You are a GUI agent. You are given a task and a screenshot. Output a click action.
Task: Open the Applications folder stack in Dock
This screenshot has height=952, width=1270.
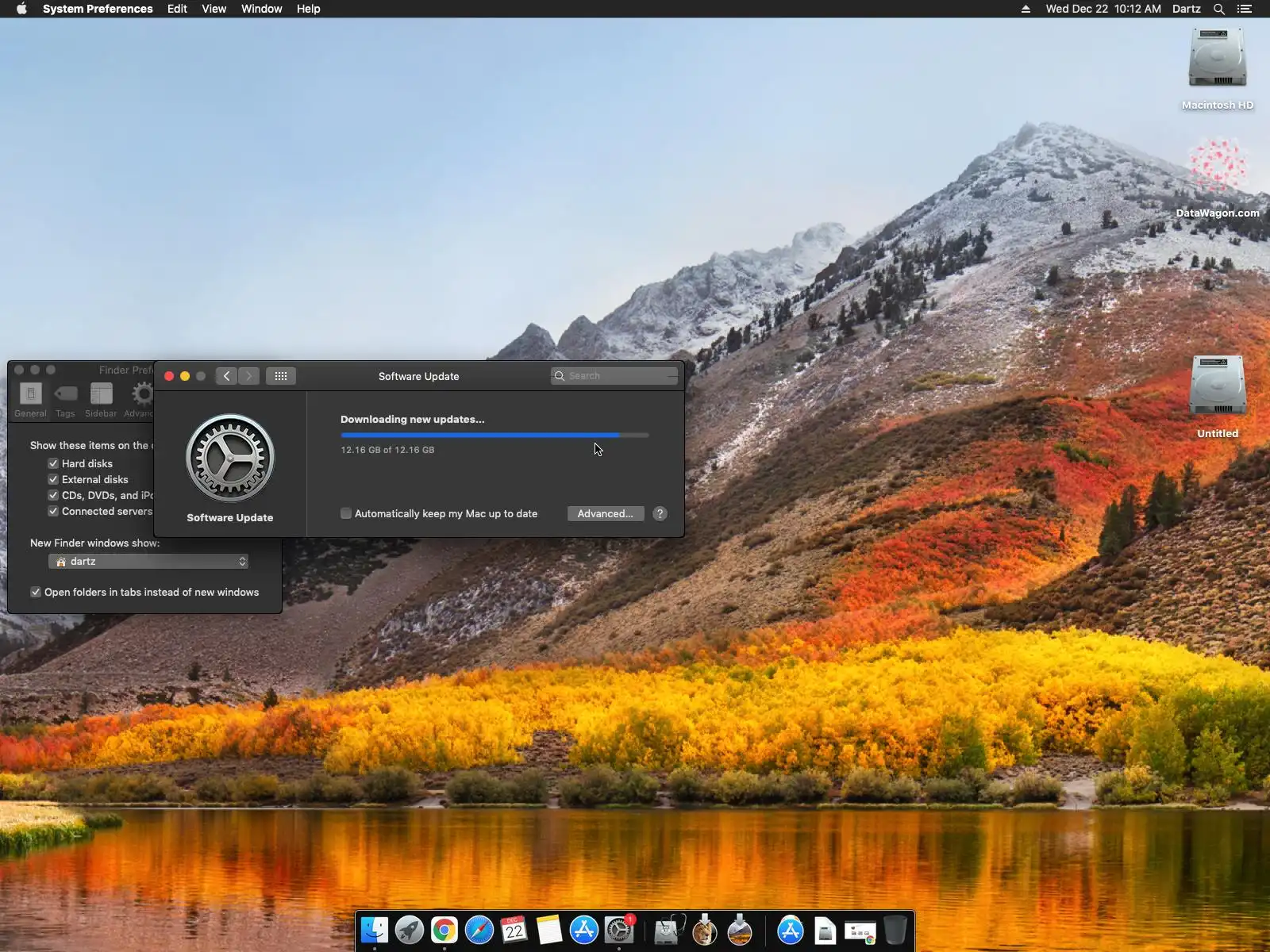[791, 930]
